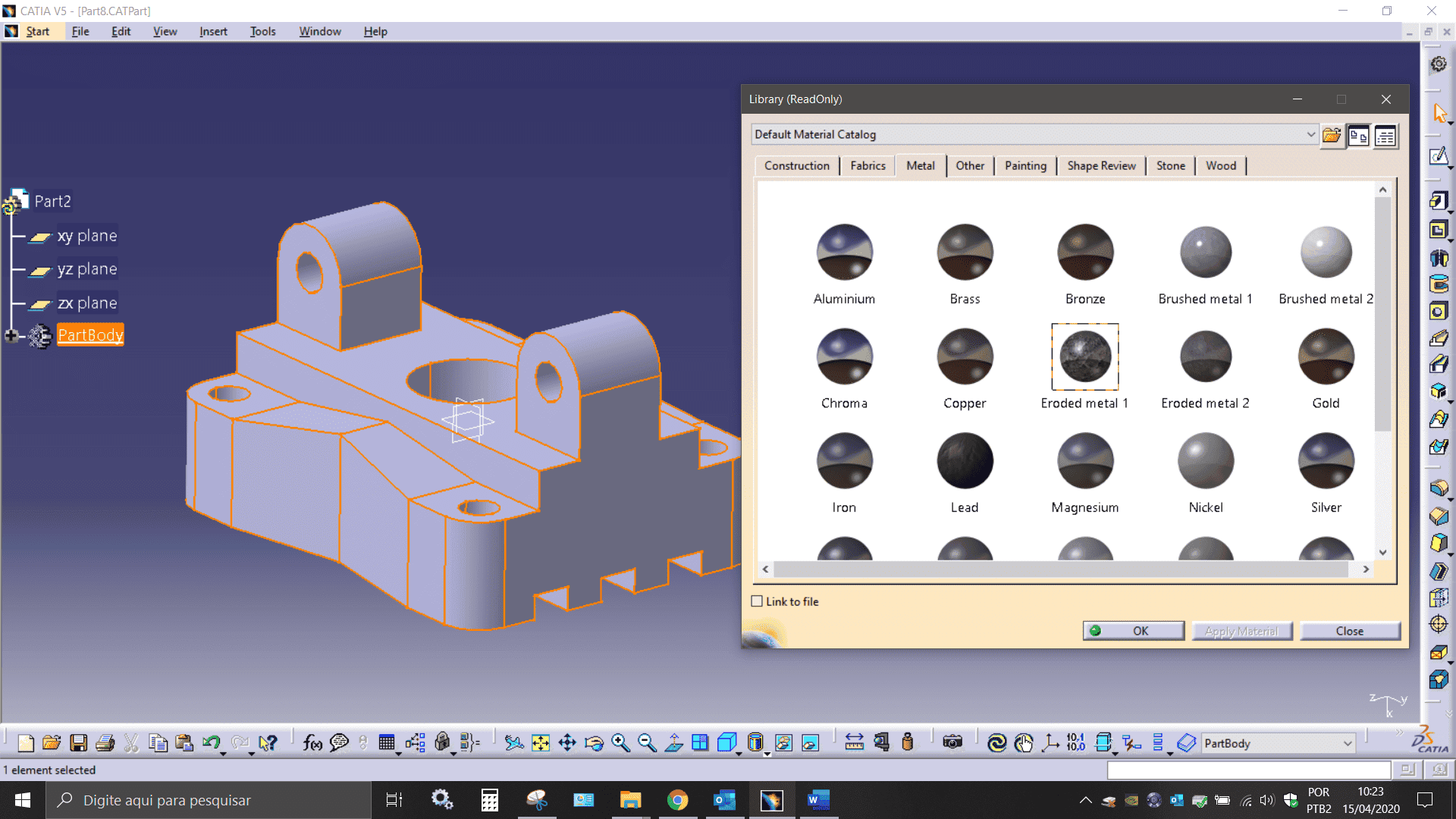The image size is (1456, 819).
Task: Click the open catalog folder icon
Action: click(1332, 136)
